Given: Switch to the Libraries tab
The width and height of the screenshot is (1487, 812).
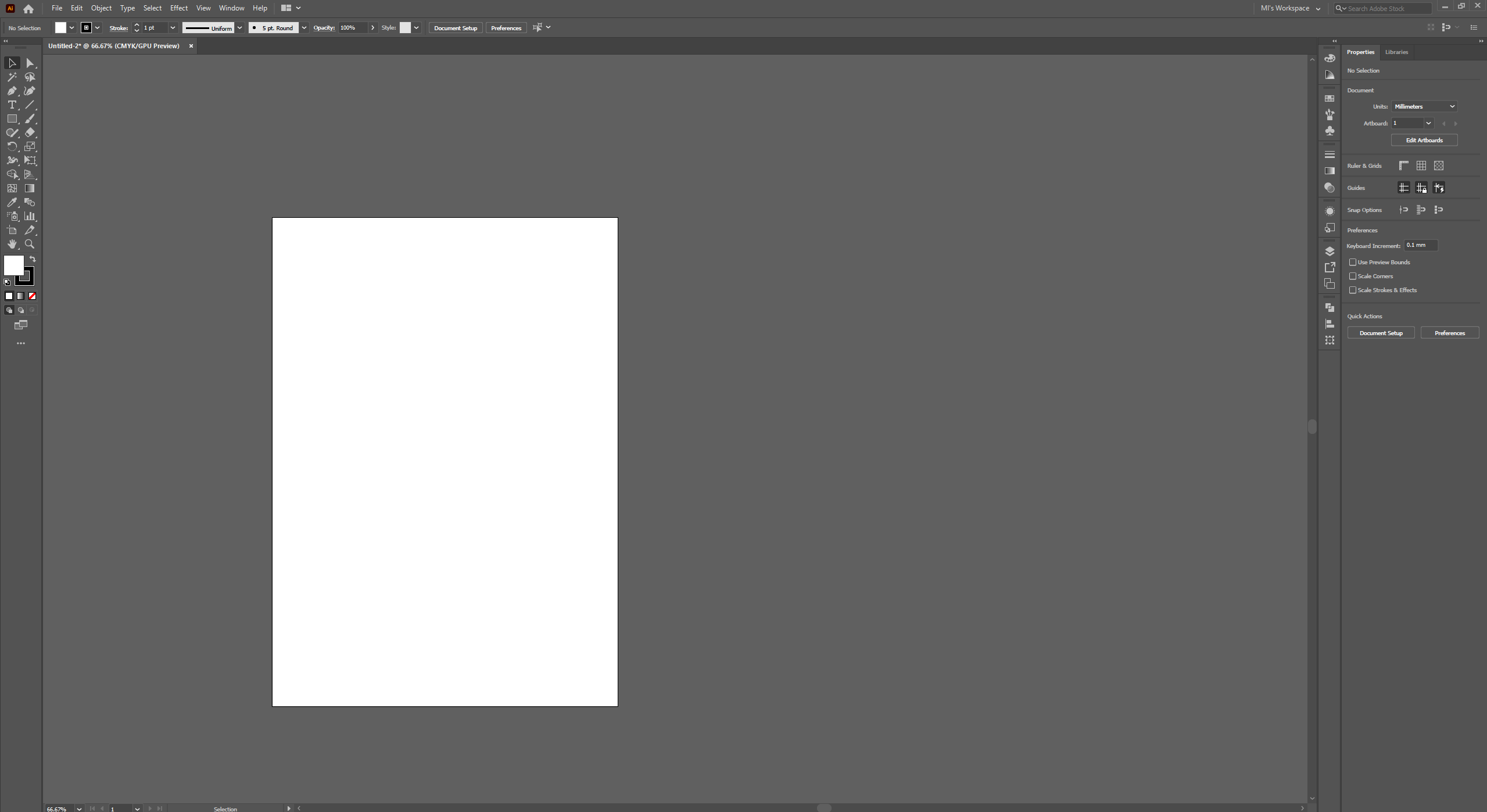Looking at the screenshot, I should coord(1396,52).
